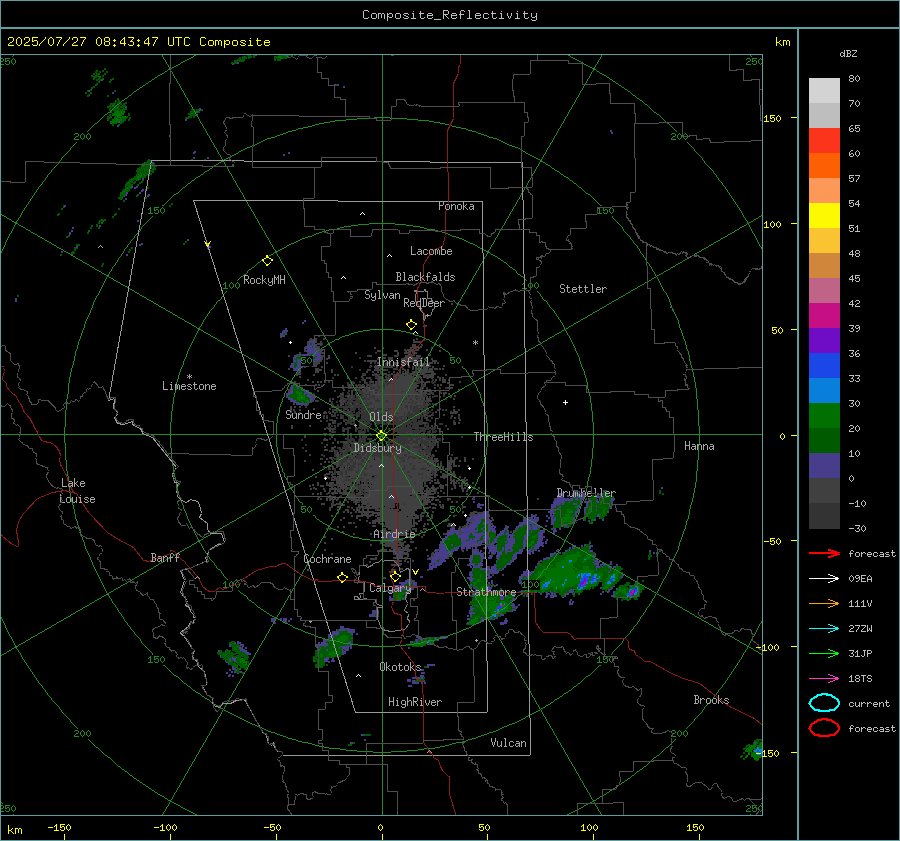This screenshot has width=900, height=841.
Task: Click the Cochrane city label
Action: (327, 559)
